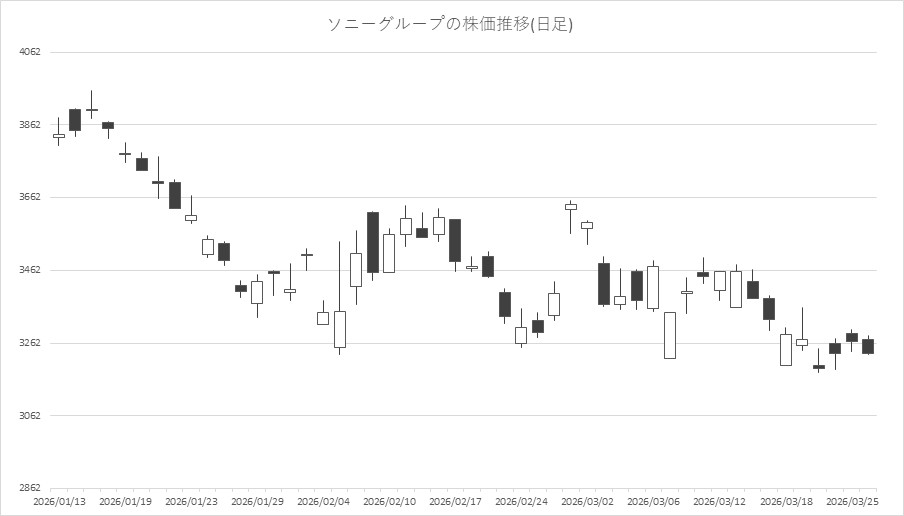Select the 3262 value on the price axis
Image resolution: width=904 pixels, height=516 pixels.
[x=30, y=343]
